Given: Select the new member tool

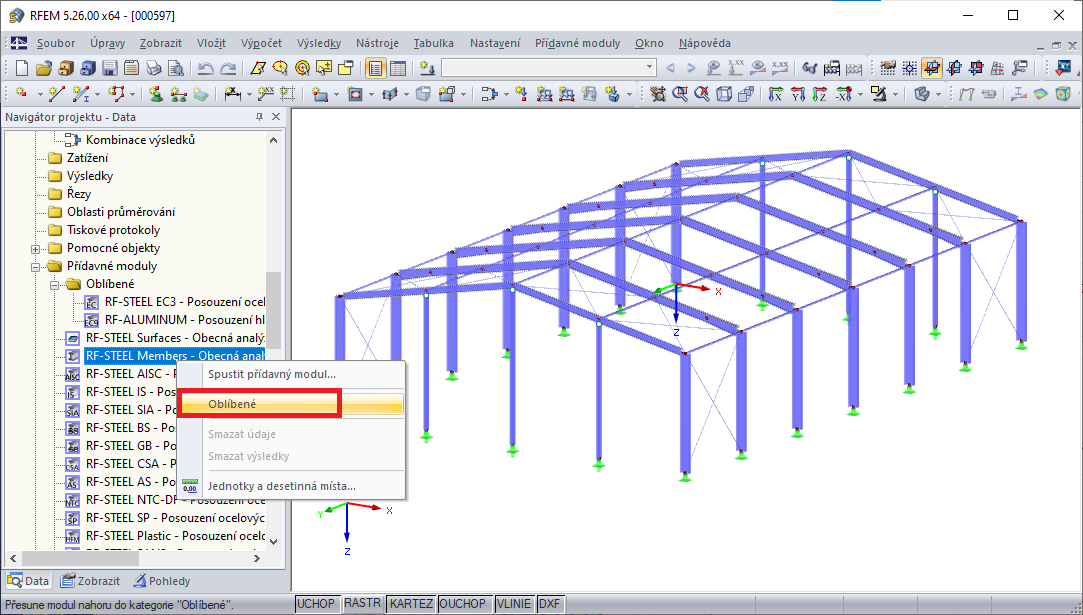Looking at the screenshot, I should 81,93.
